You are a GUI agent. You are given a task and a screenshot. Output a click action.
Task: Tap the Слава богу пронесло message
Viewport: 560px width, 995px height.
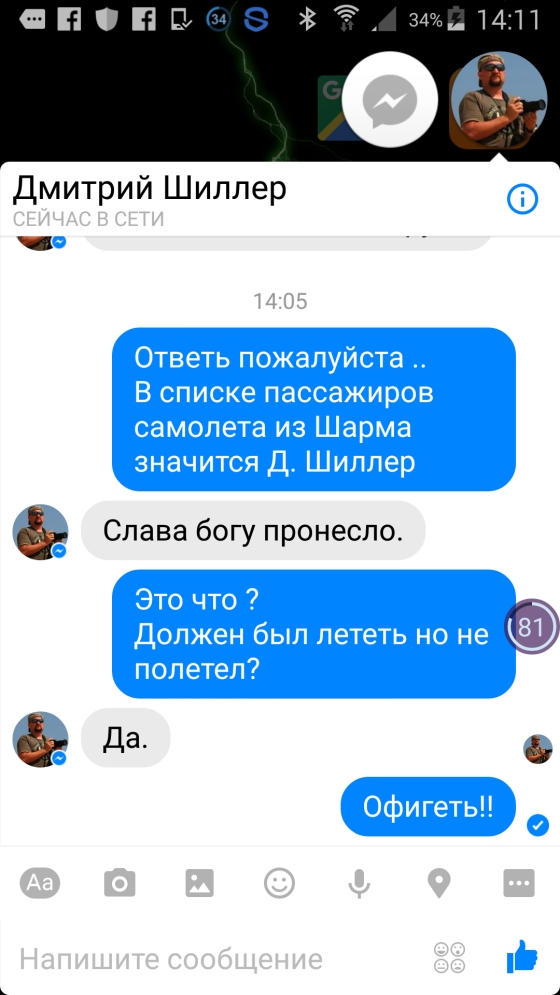click(253, 530)
